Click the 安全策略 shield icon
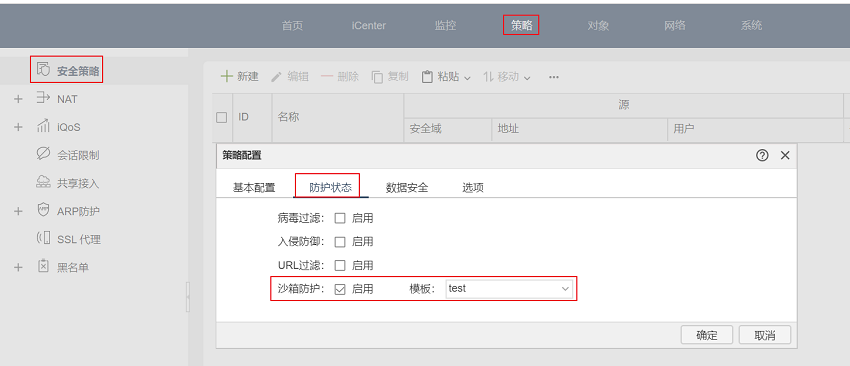Screen dimensions: 850x366 pyautogui.click(x=43, y=69)
